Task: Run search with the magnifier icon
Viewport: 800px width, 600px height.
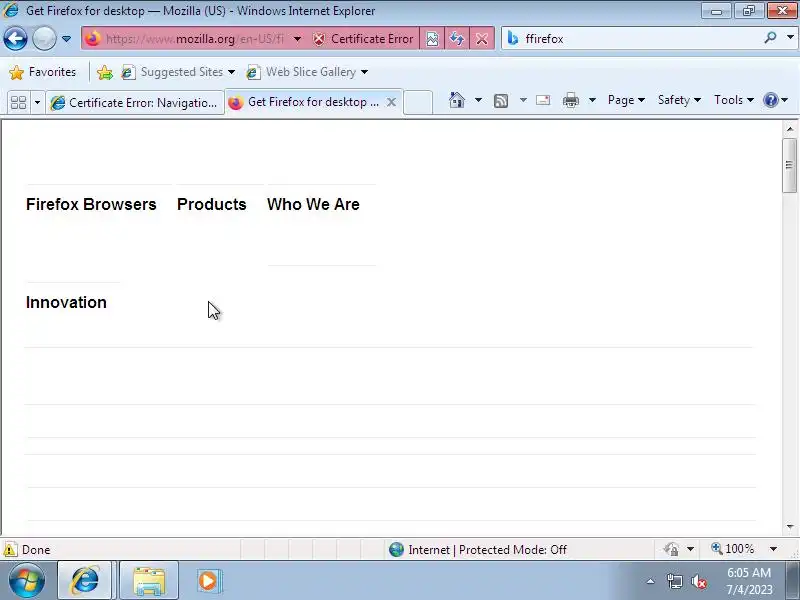Action: (x=770, y=38)
